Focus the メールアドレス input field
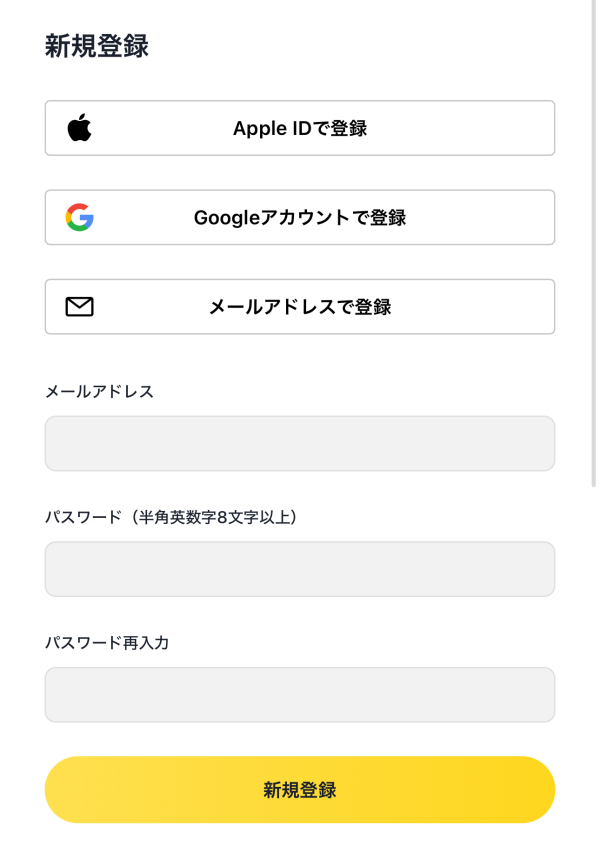600x846 pixels. (x=300, y=443)
